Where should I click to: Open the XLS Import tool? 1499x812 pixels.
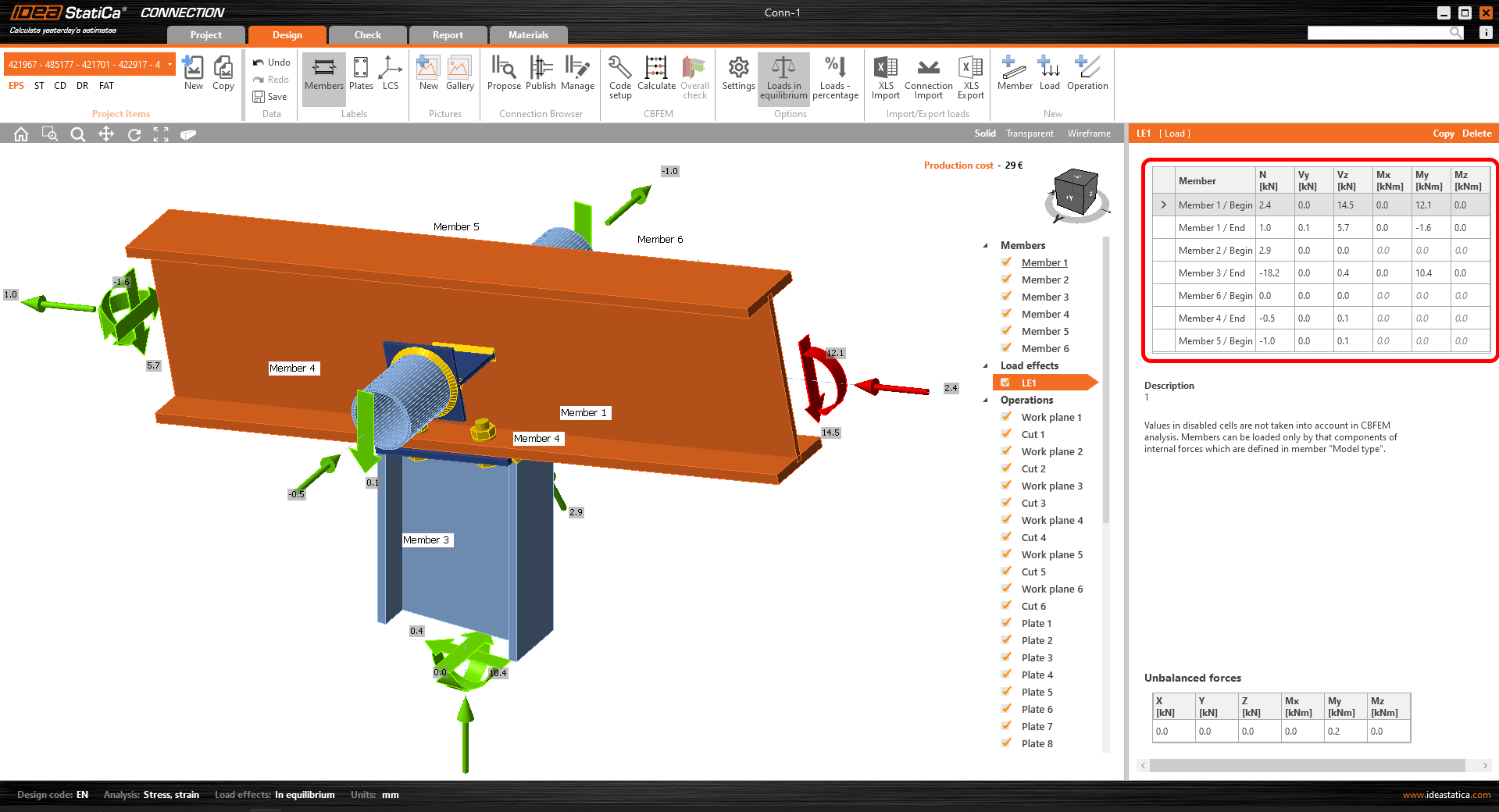click(885, 77)
